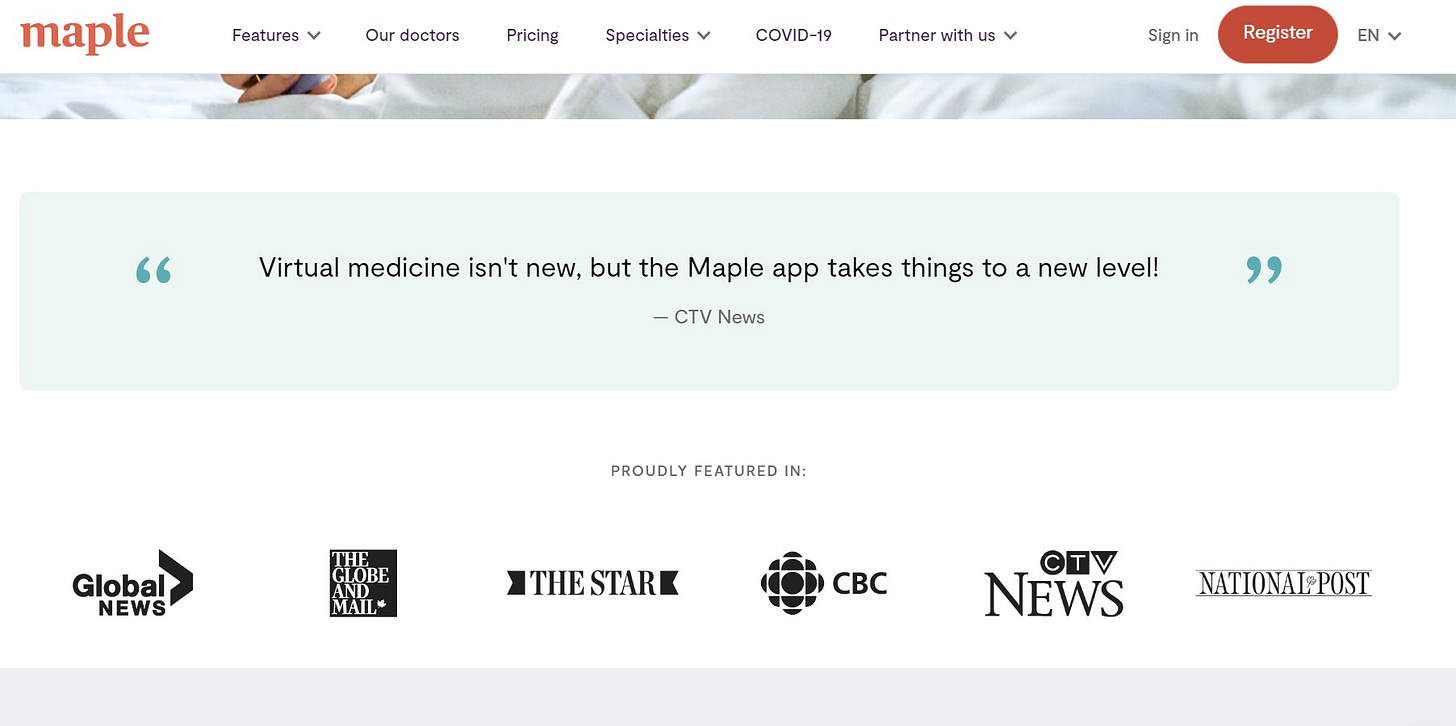
Task: Click the closing quotation mark icon
Action: [1264, 269]
